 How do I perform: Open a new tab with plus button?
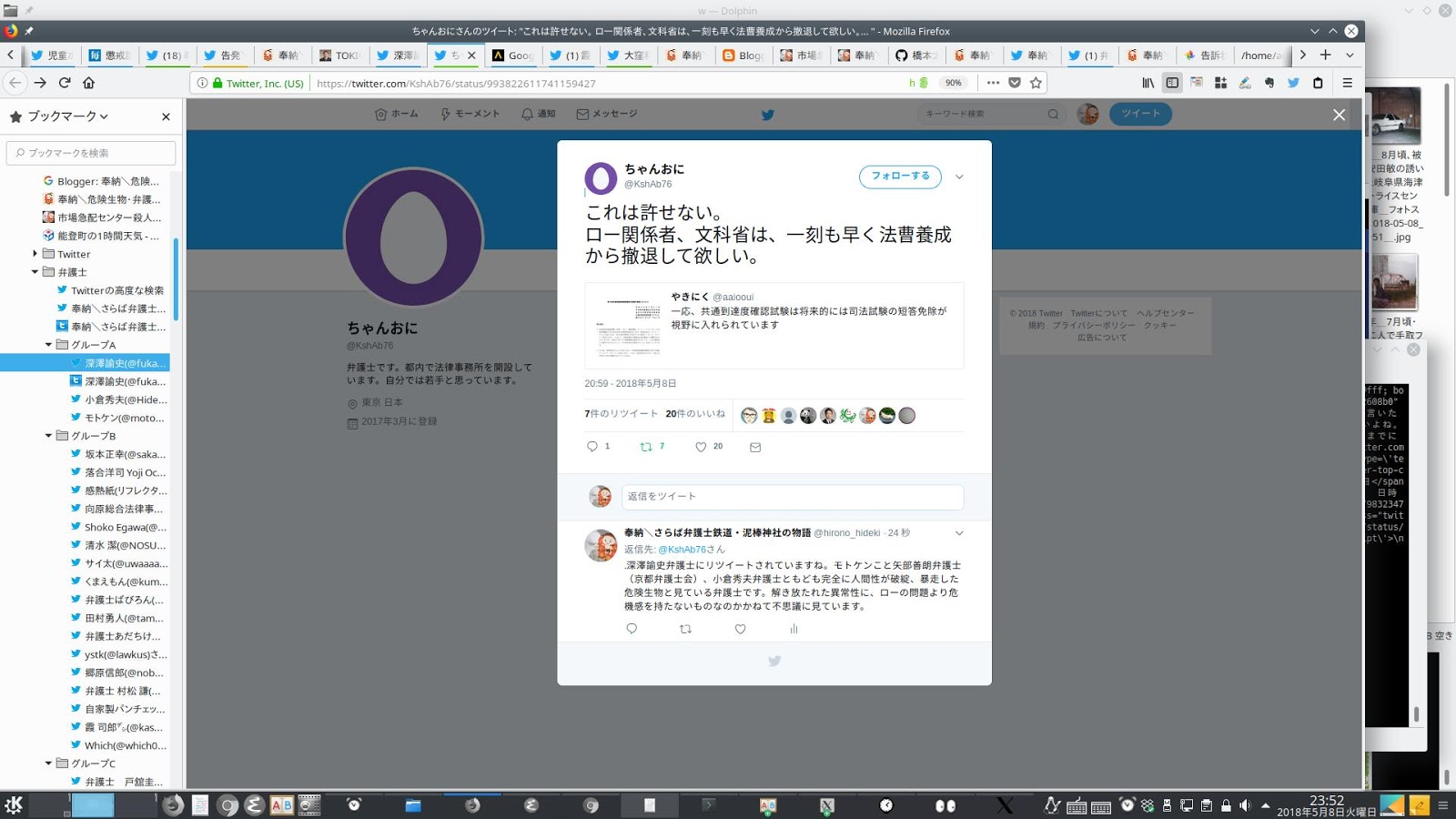coord(1326,55)
